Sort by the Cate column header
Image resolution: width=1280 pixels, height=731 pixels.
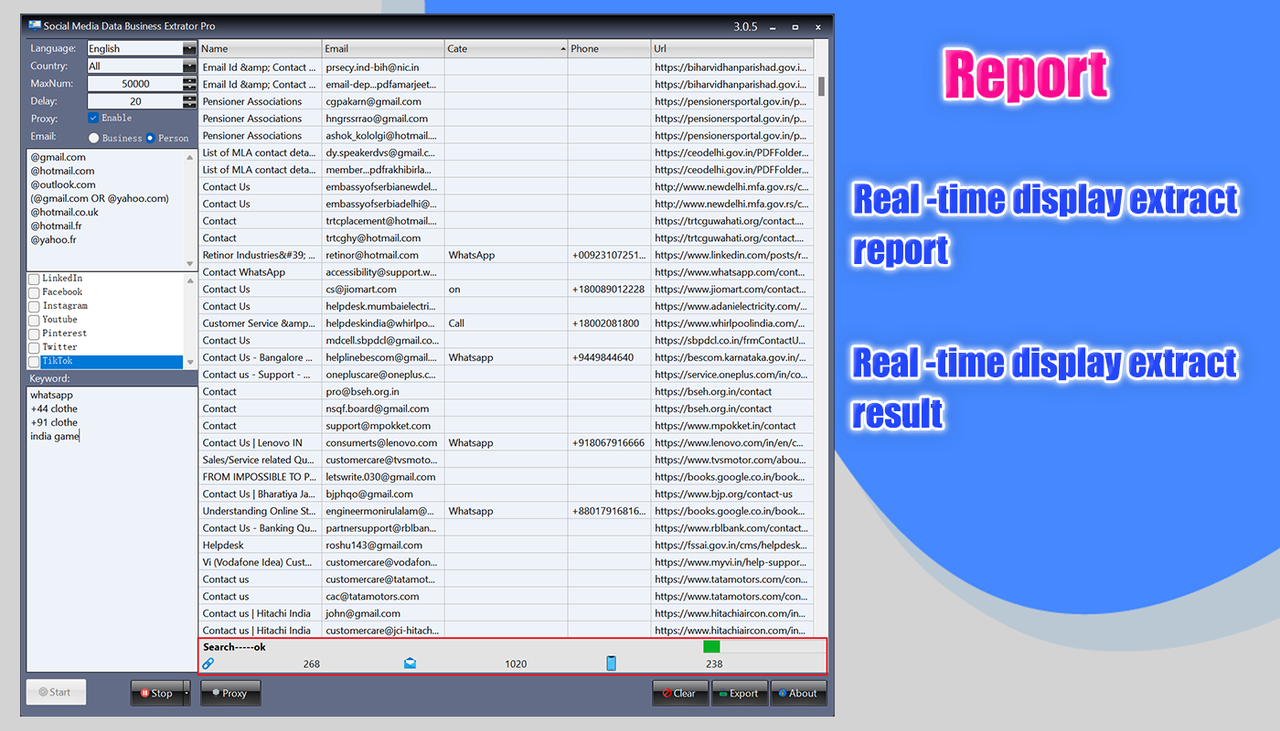(x=505, y=48)
